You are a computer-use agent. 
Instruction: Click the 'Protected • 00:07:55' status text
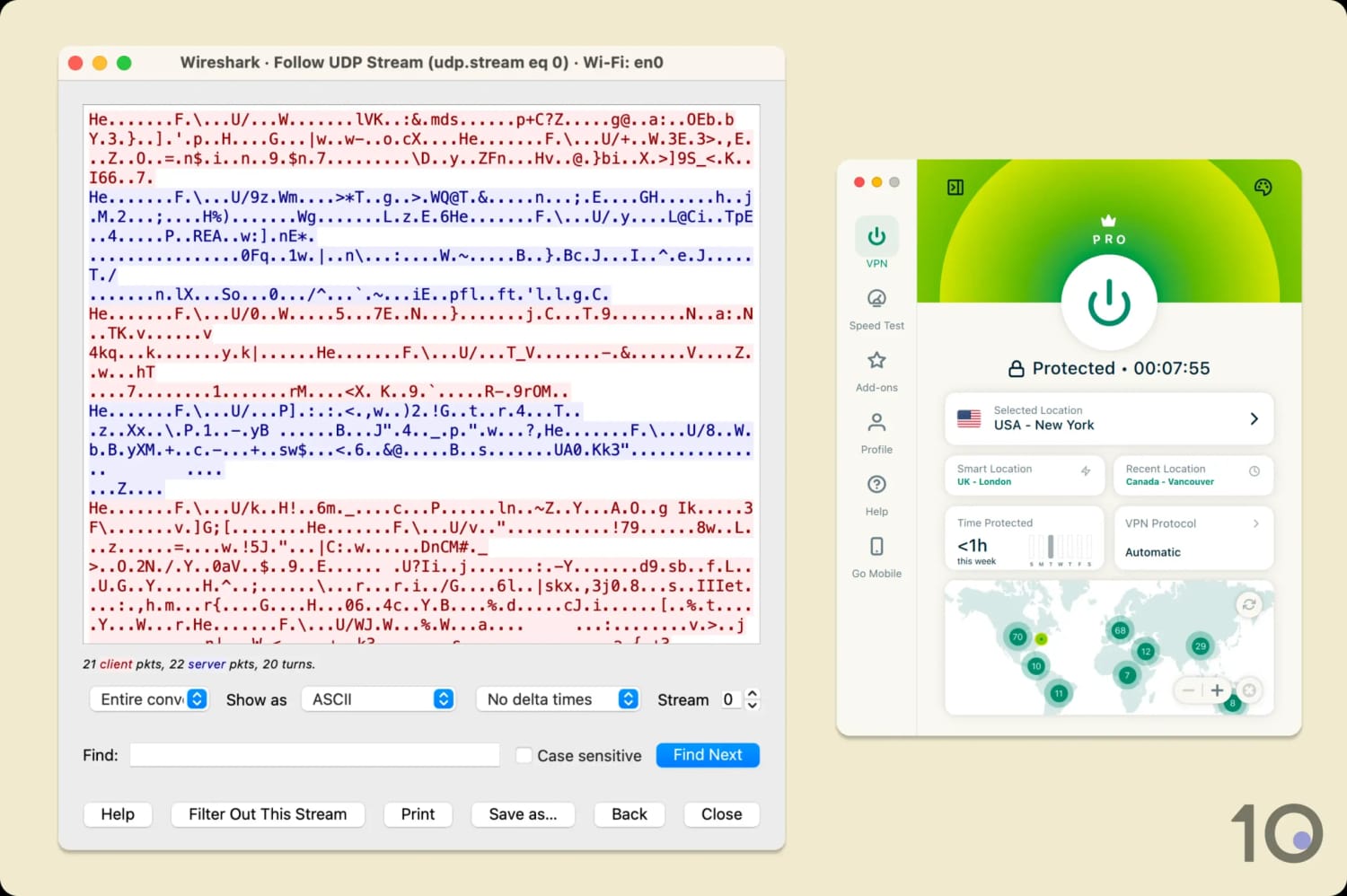1121,368
